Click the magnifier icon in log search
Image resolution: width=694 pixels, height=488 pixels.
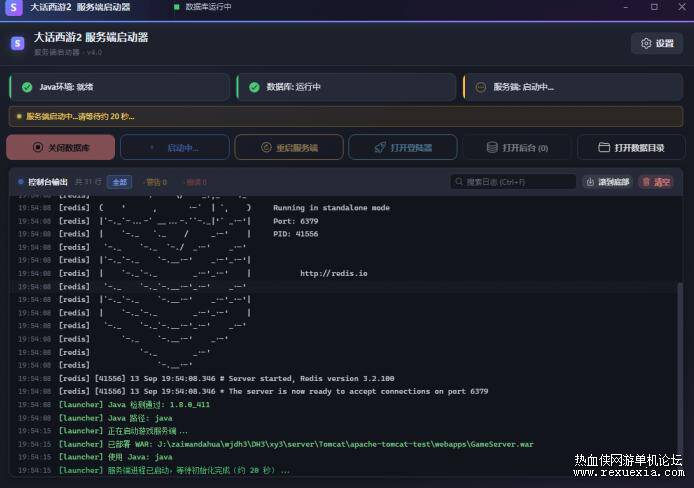click(x=459, y=182)
